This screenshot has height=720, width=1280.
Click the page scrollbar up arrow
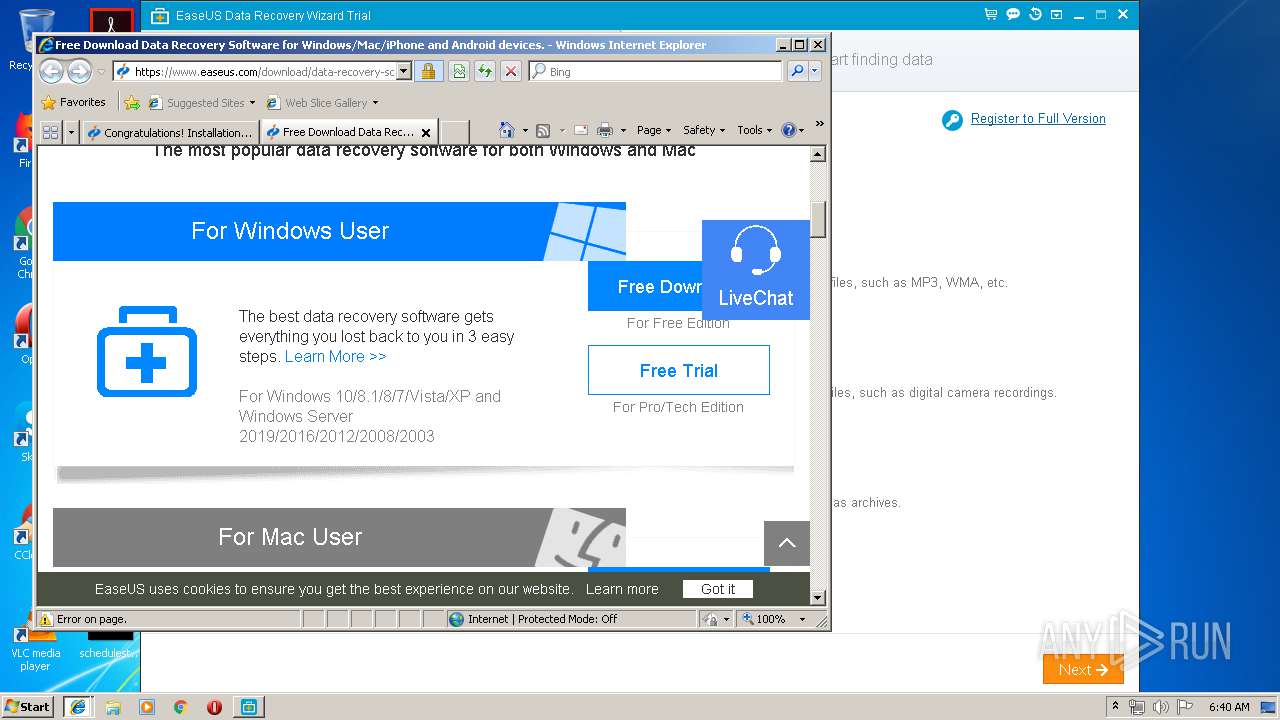point(818,154)
